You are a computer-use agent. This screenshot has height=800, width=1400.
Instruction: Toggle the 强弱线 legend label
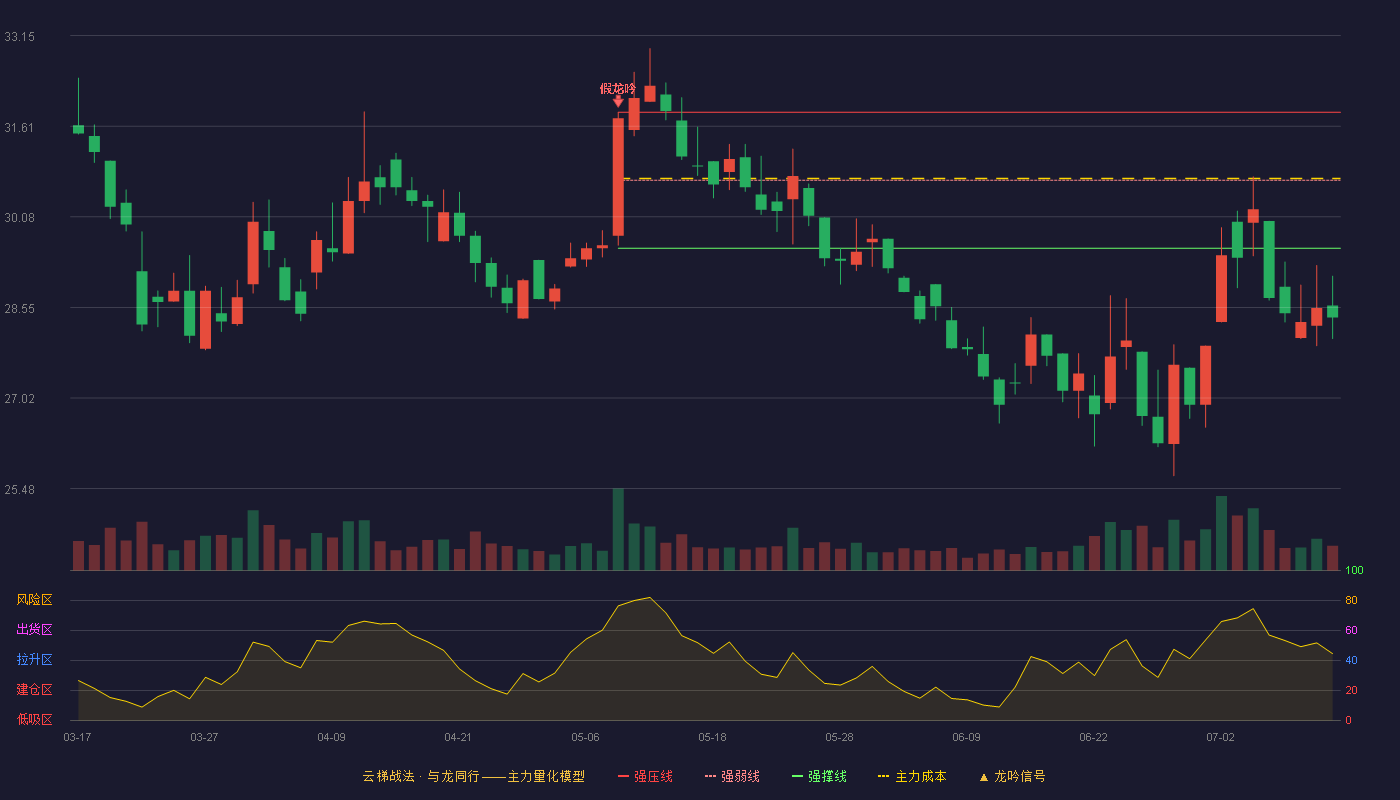(740, 776)
